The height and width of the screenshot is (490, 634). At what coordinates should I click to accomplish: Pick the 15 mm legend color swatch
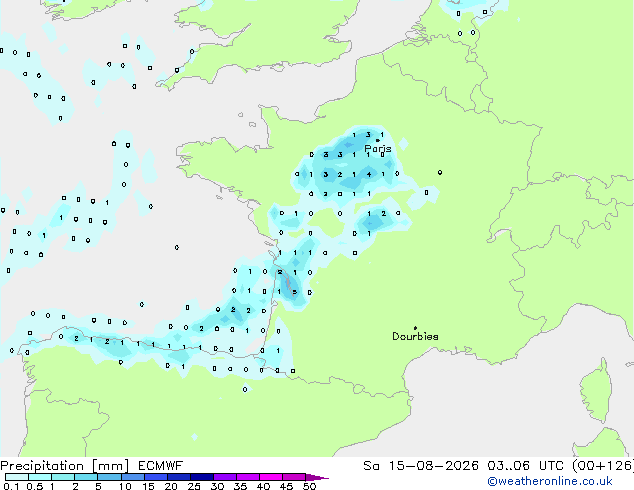pyautogui.click(x=155, y=477)
